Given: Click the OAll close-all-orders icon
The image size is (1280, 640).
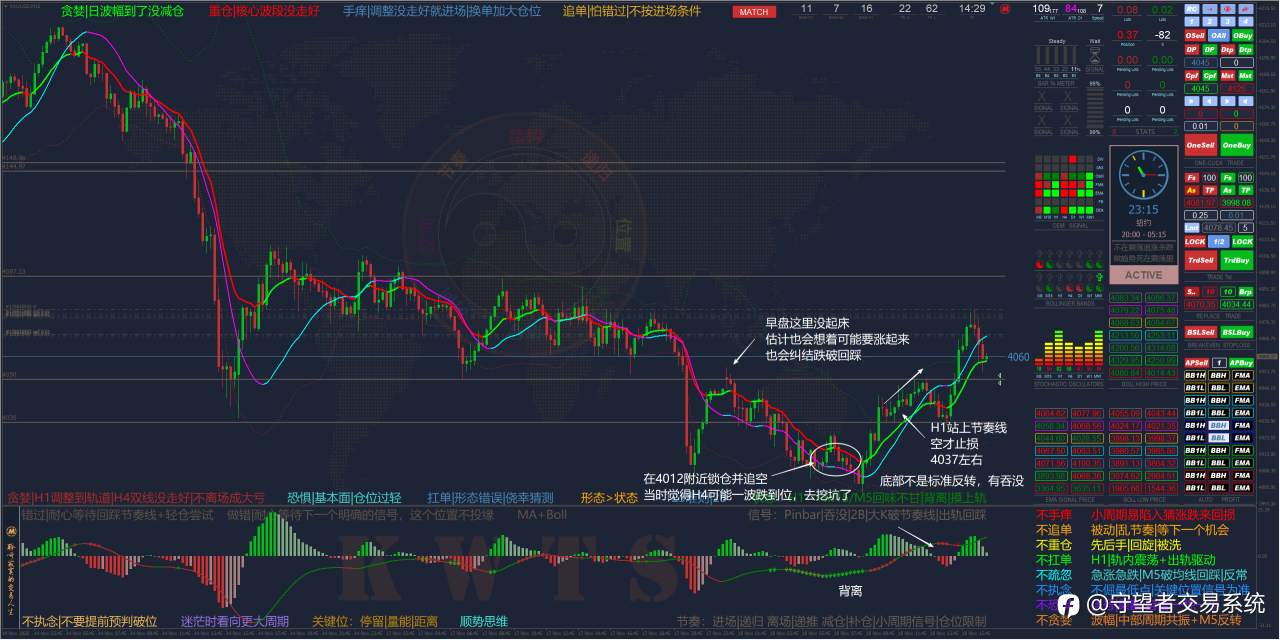Looking at the screenshot, I should 1219,35.
